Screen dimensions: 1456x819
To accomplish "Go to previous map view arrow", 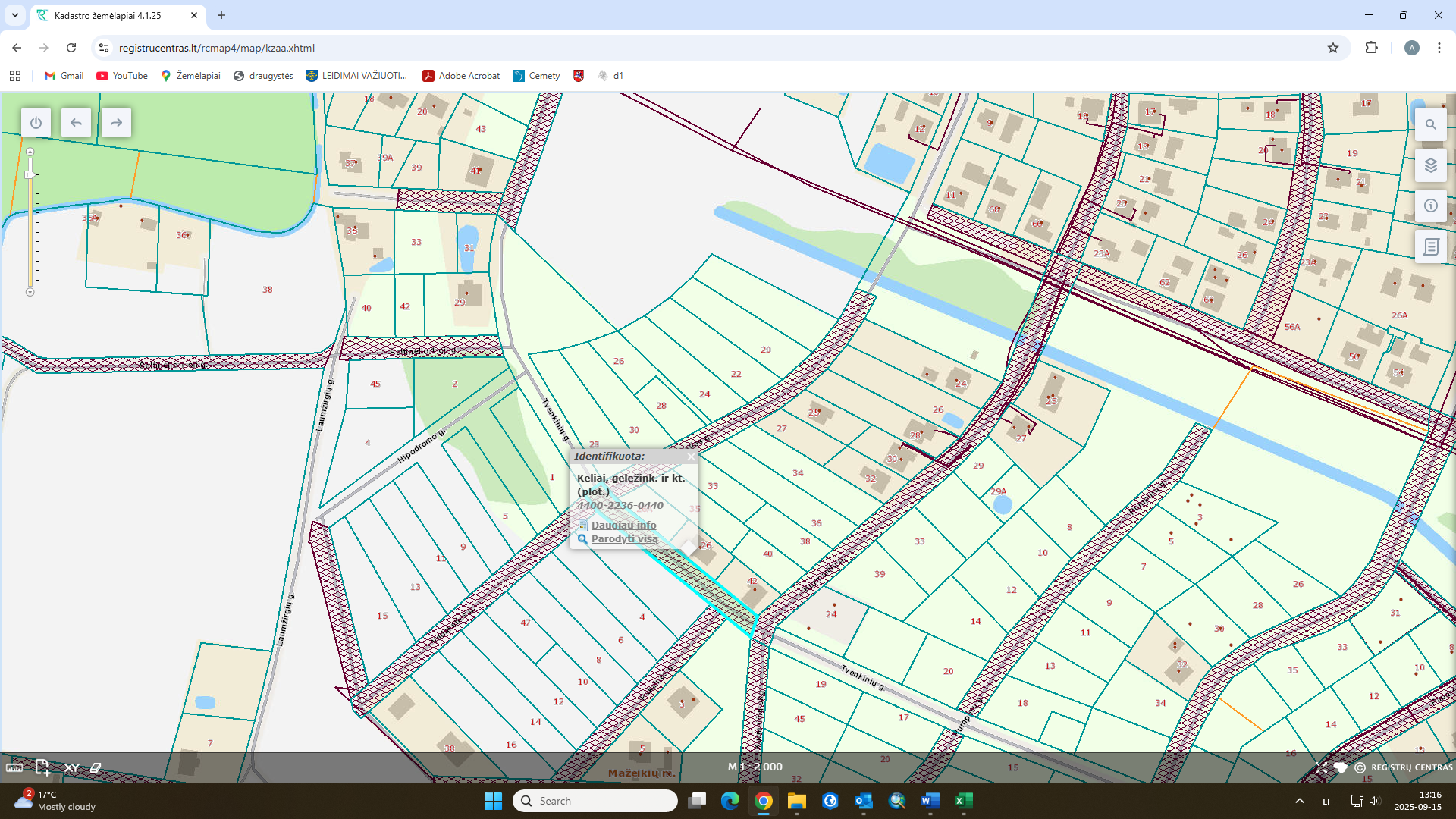I will 76,123.
